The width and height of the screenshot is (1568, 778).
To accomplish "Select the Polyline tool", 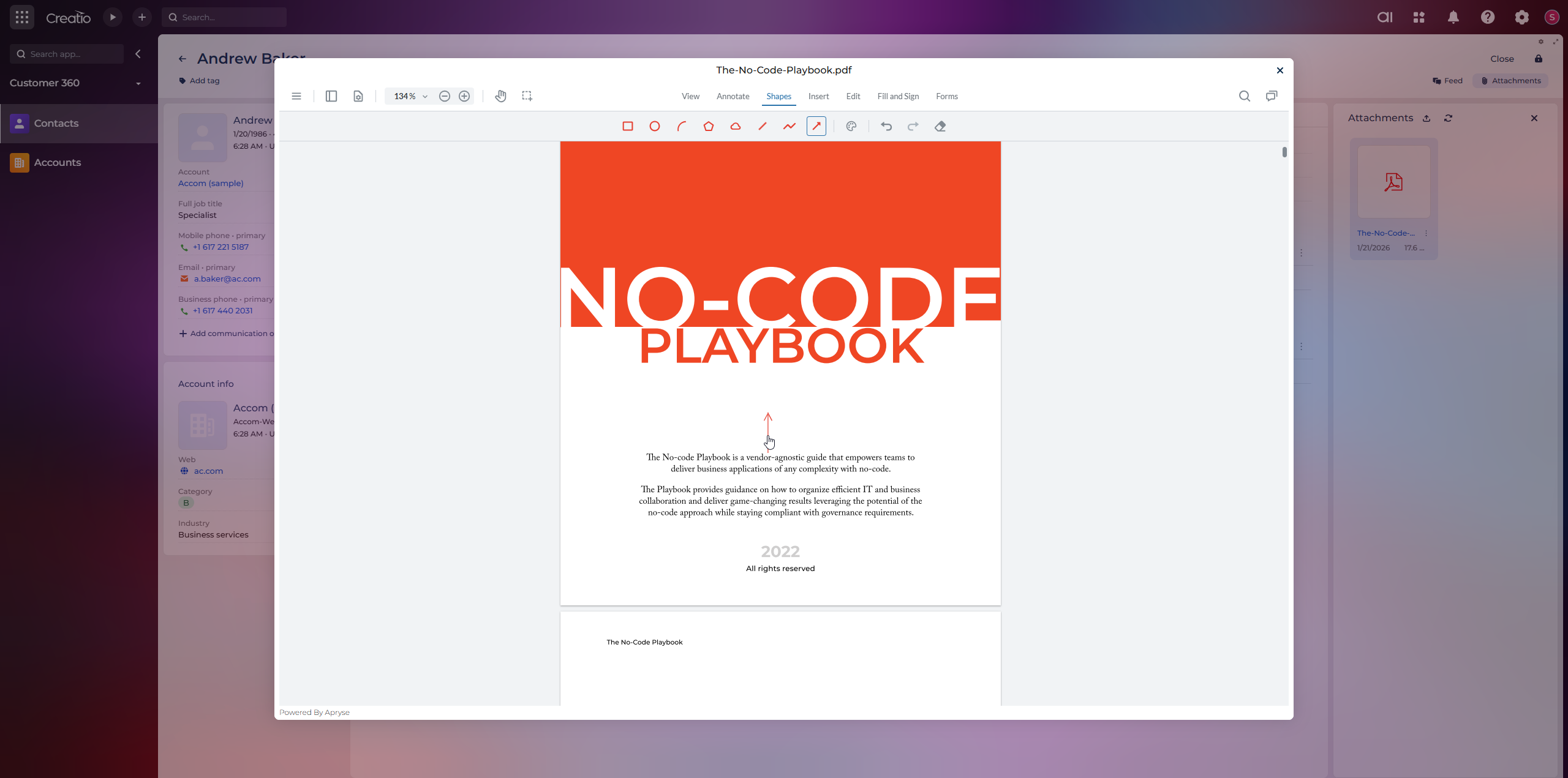I will [789, 126].
